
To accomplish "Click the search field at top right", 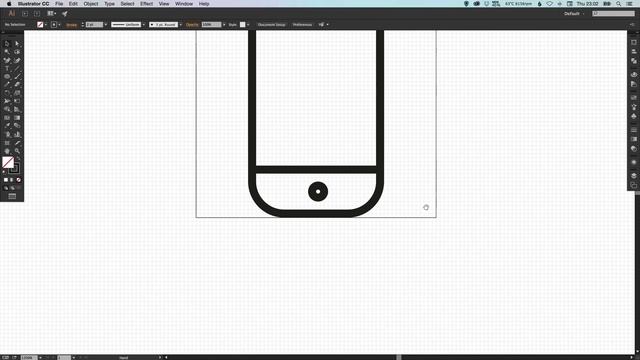I will click(613, 13).
